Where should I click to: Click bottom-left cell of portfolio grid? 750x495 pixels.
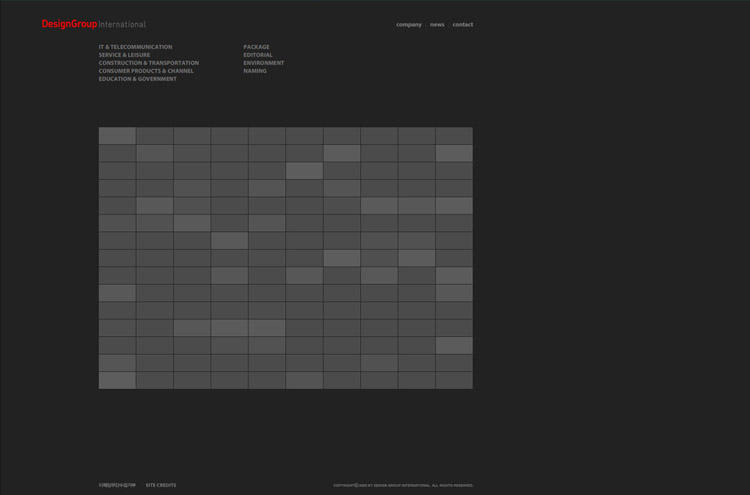pos(117,380)
